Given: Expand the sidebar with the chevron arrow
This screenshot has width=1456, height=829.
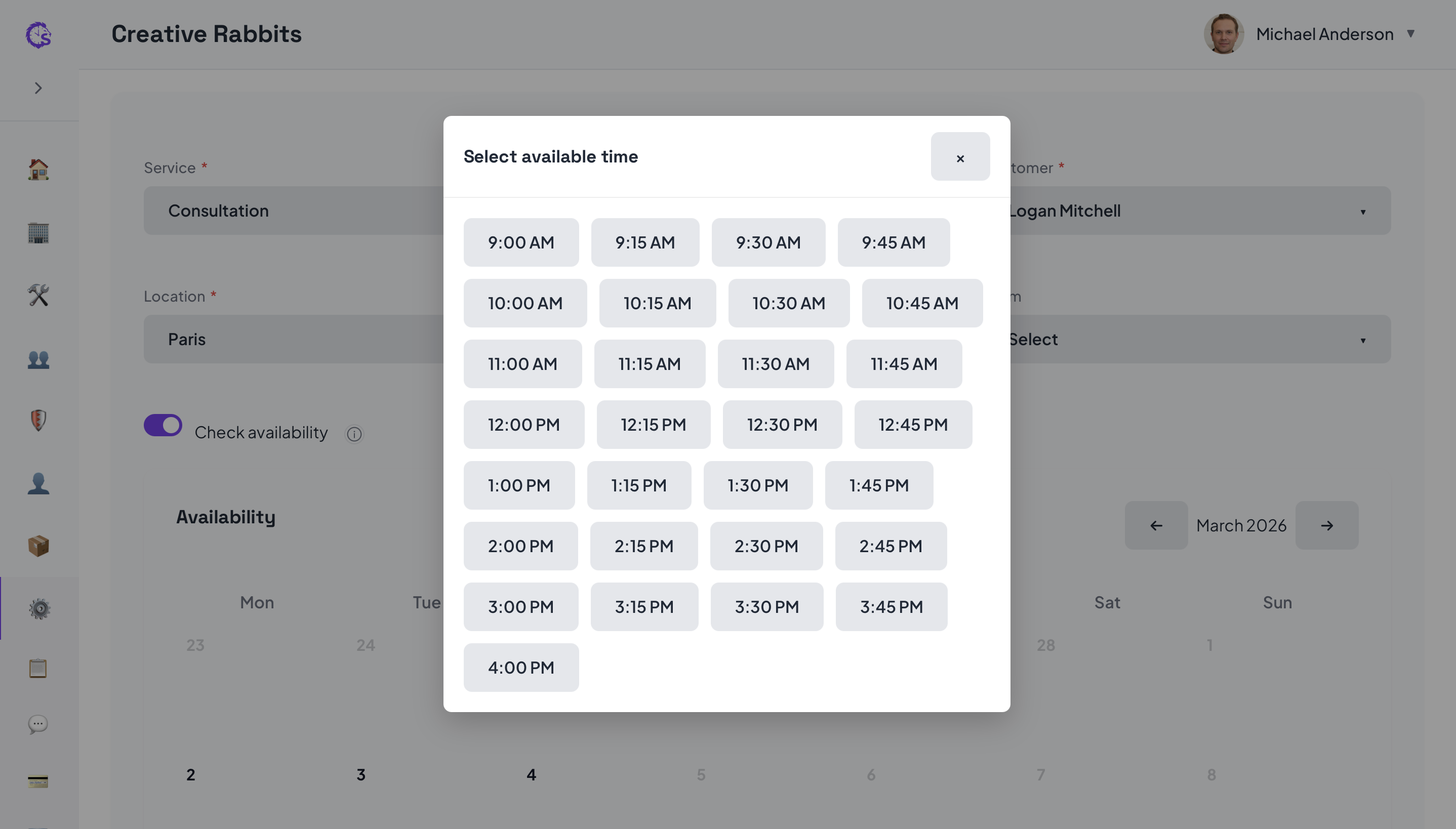Looking at the screenshot, I should tap(38, 88).
